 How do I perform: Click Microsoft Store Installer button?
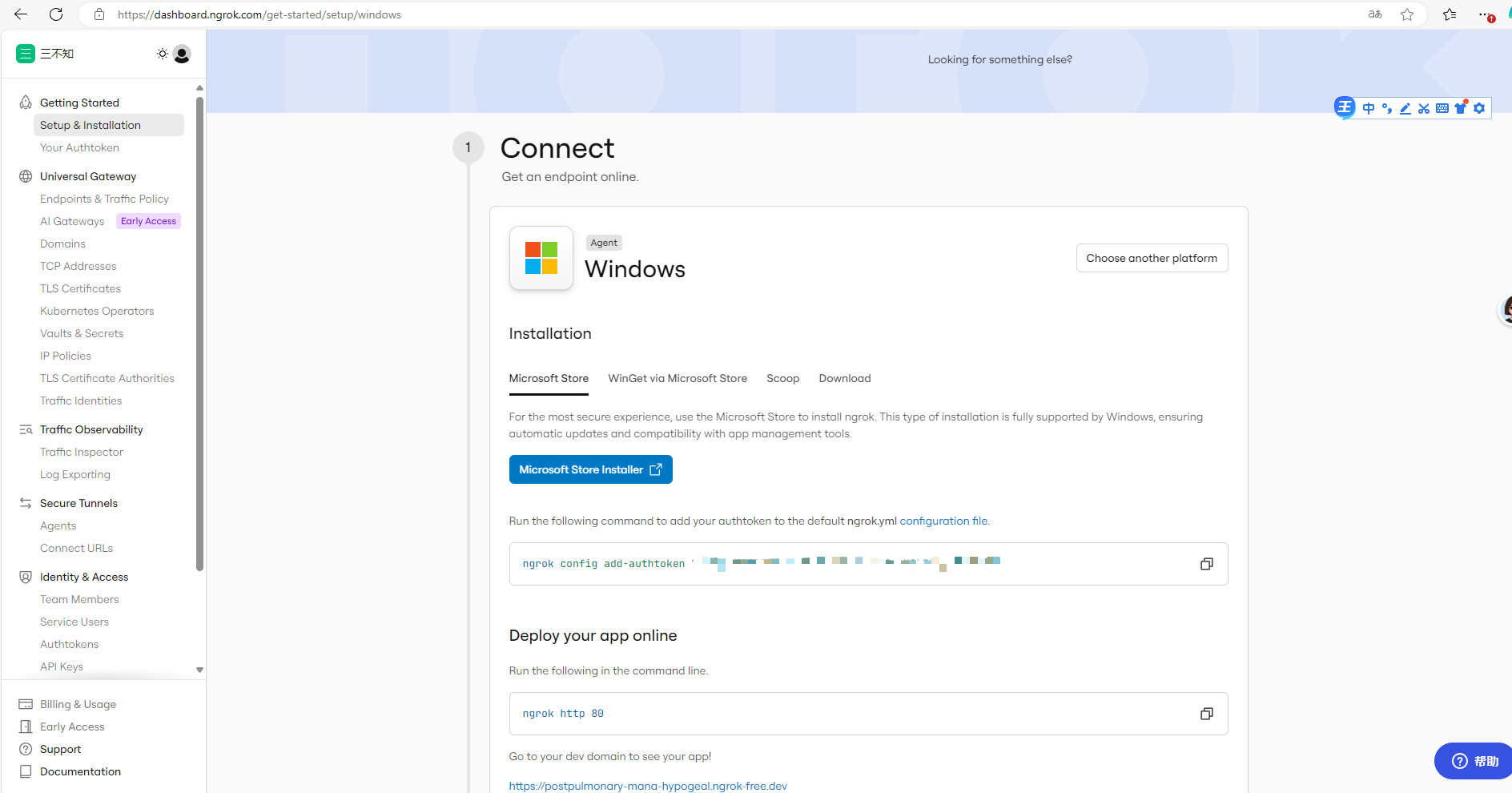point(591,469)
